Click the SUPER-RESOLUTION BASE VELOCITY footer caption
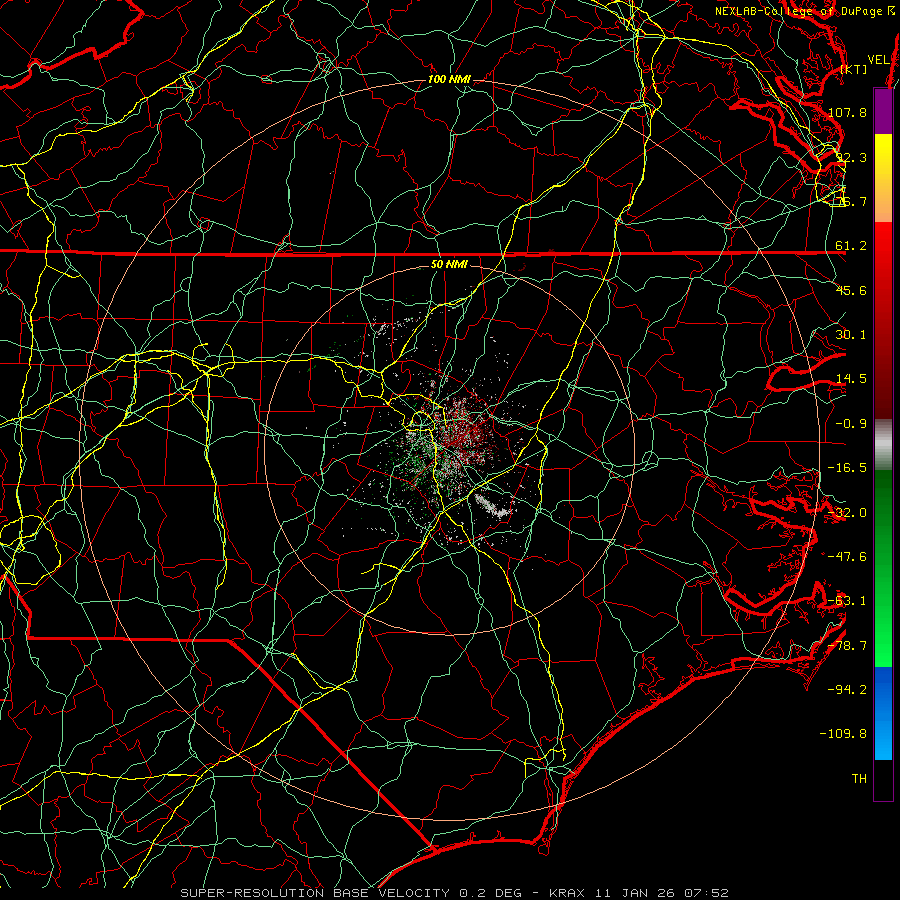The width and height of the screenshot is (900, 900). 455,893
